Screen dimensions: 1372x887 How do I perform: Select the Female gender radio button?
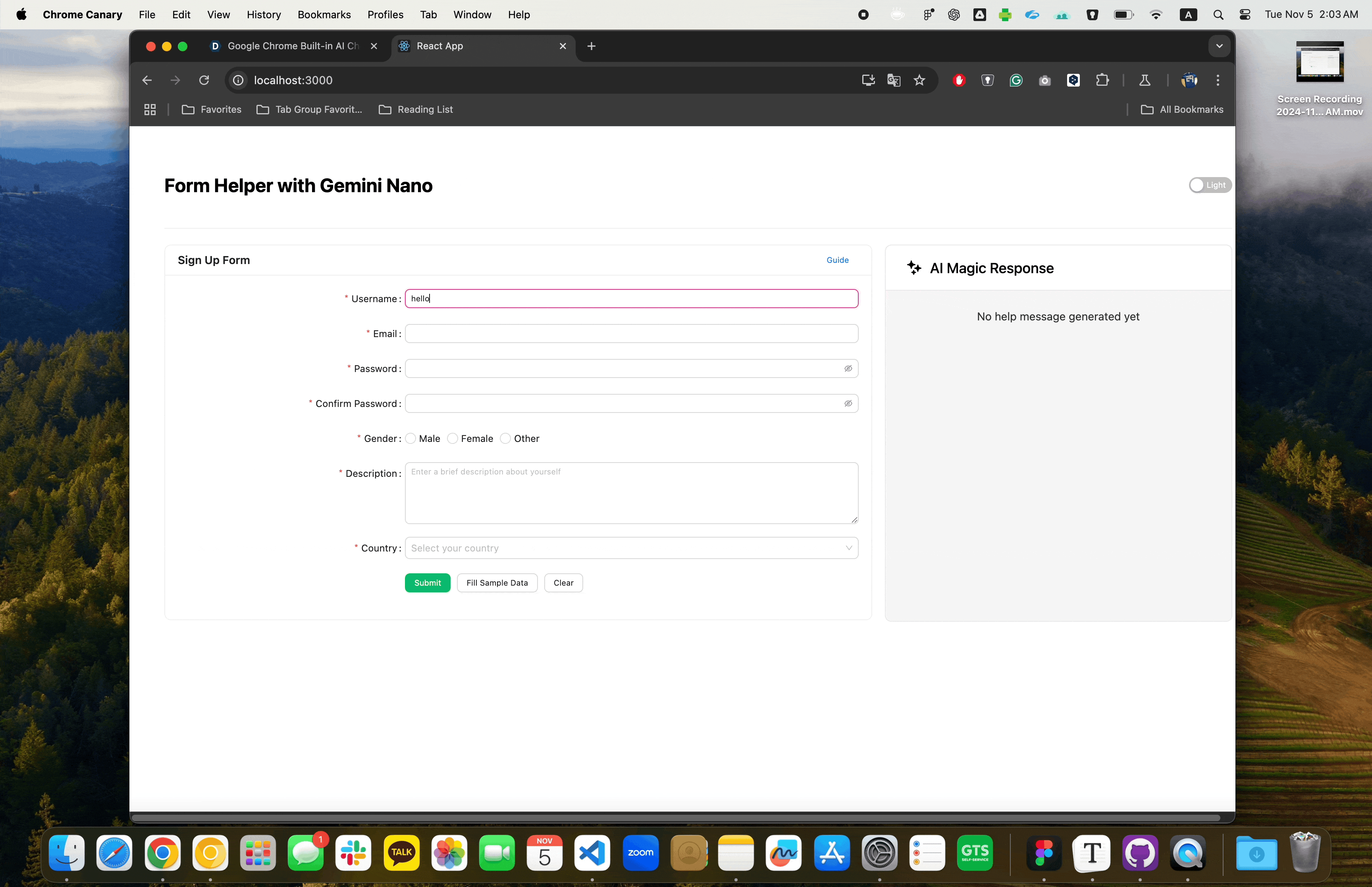[453, 438]
